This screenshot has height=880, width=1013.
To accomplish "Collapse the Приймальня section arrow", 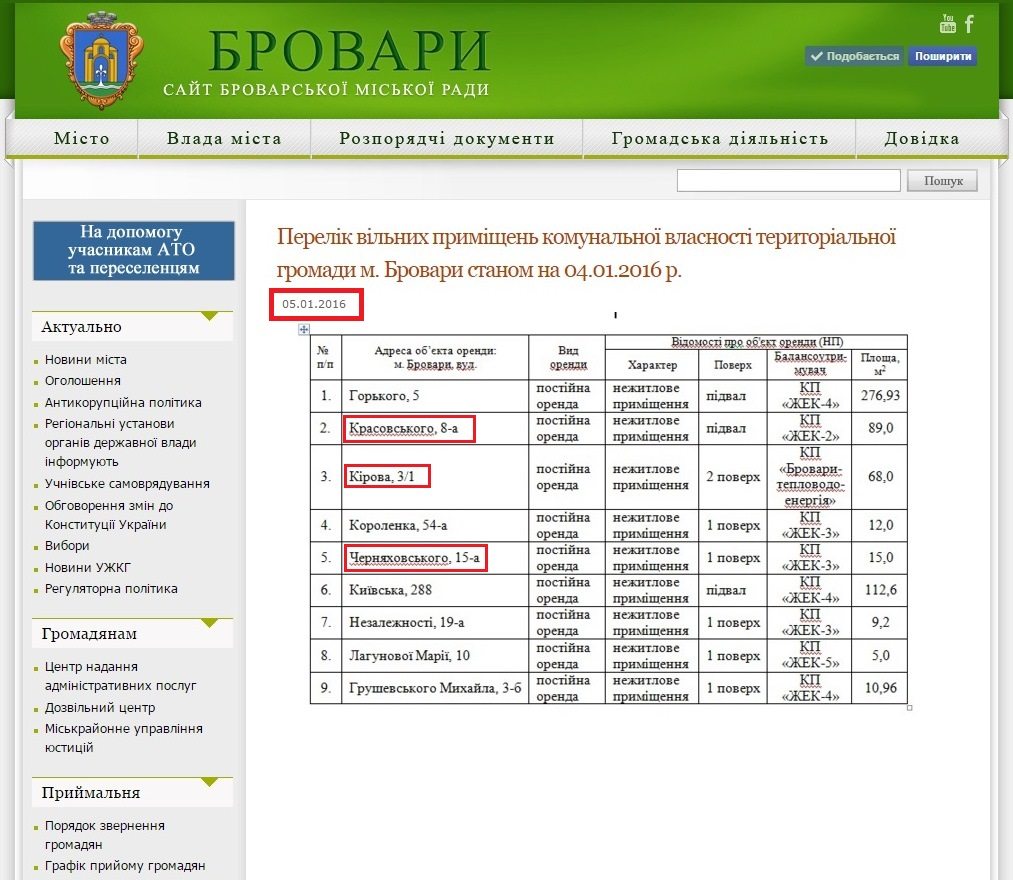I will [x=209, y=782].
